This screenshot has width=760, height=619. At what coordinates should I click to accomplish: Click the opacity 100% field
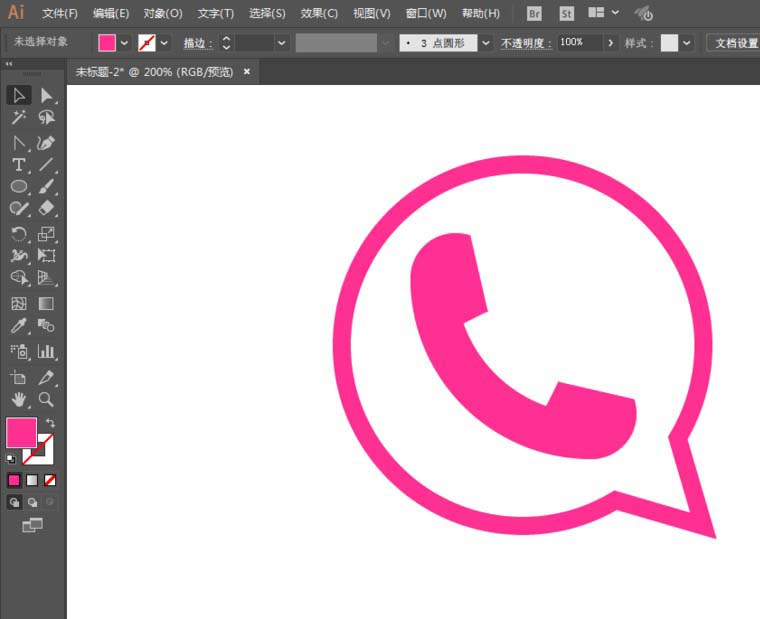click(x=580, y=43)
